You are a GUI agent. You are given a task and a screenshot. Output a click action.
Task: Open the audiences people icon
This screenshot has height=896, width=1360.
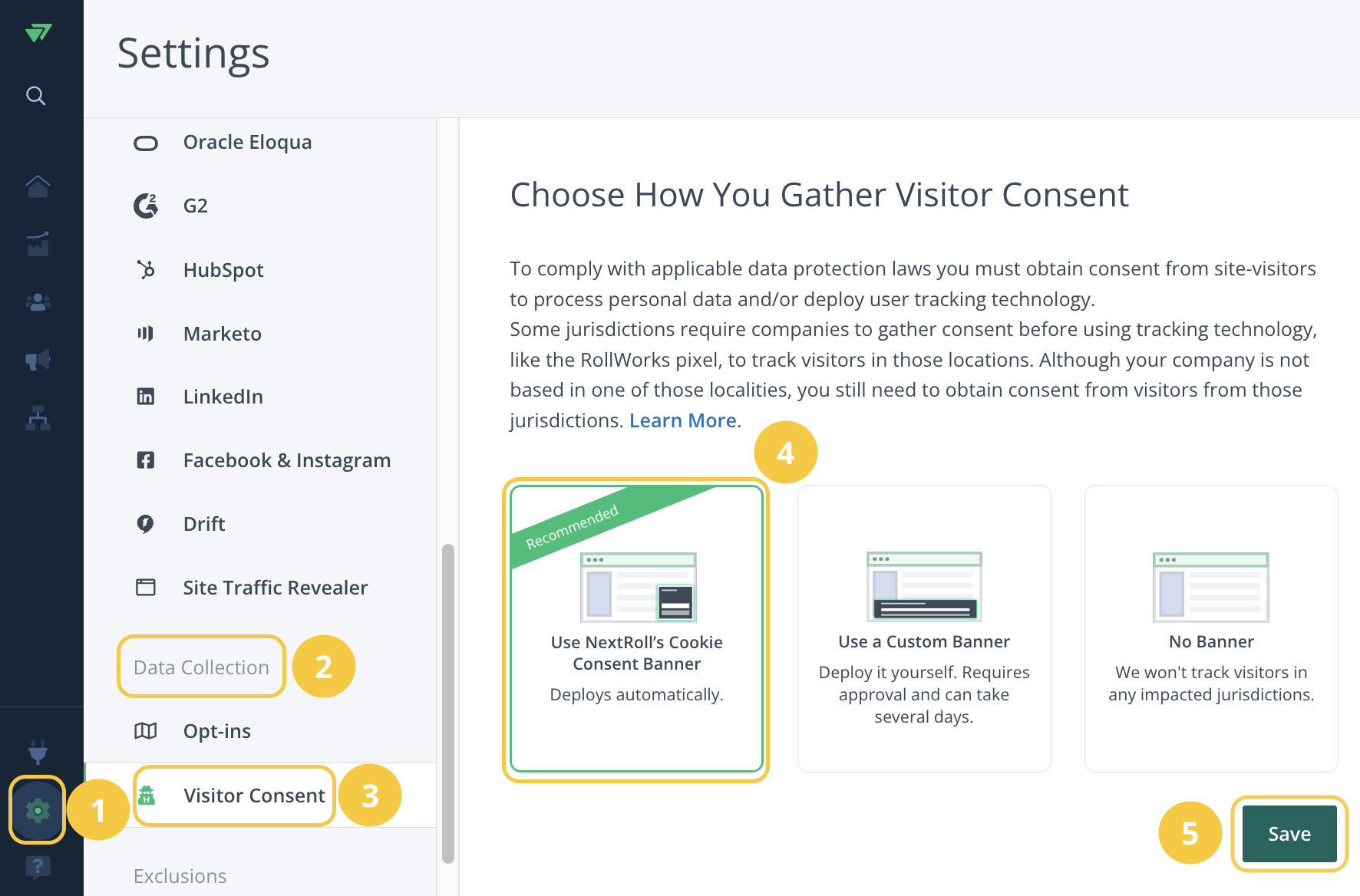pos(38,302)
